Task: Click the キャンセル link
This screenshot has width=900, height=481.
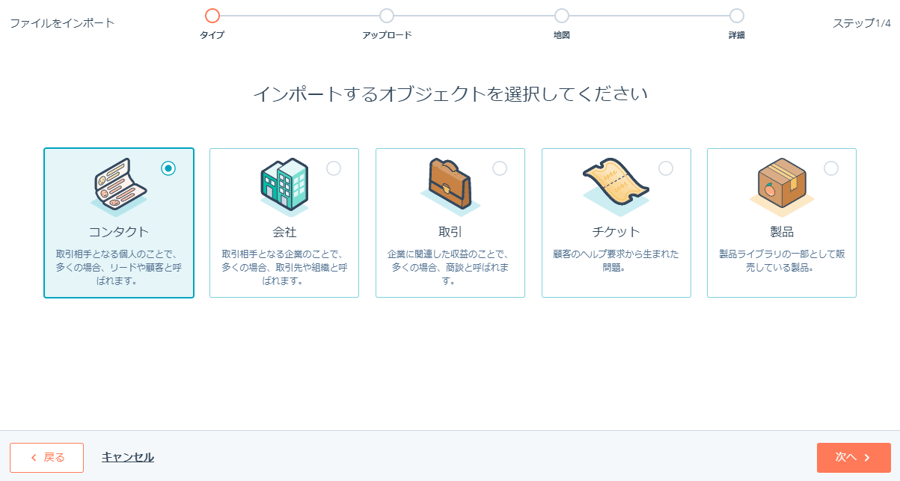Action: click(128, 457)
